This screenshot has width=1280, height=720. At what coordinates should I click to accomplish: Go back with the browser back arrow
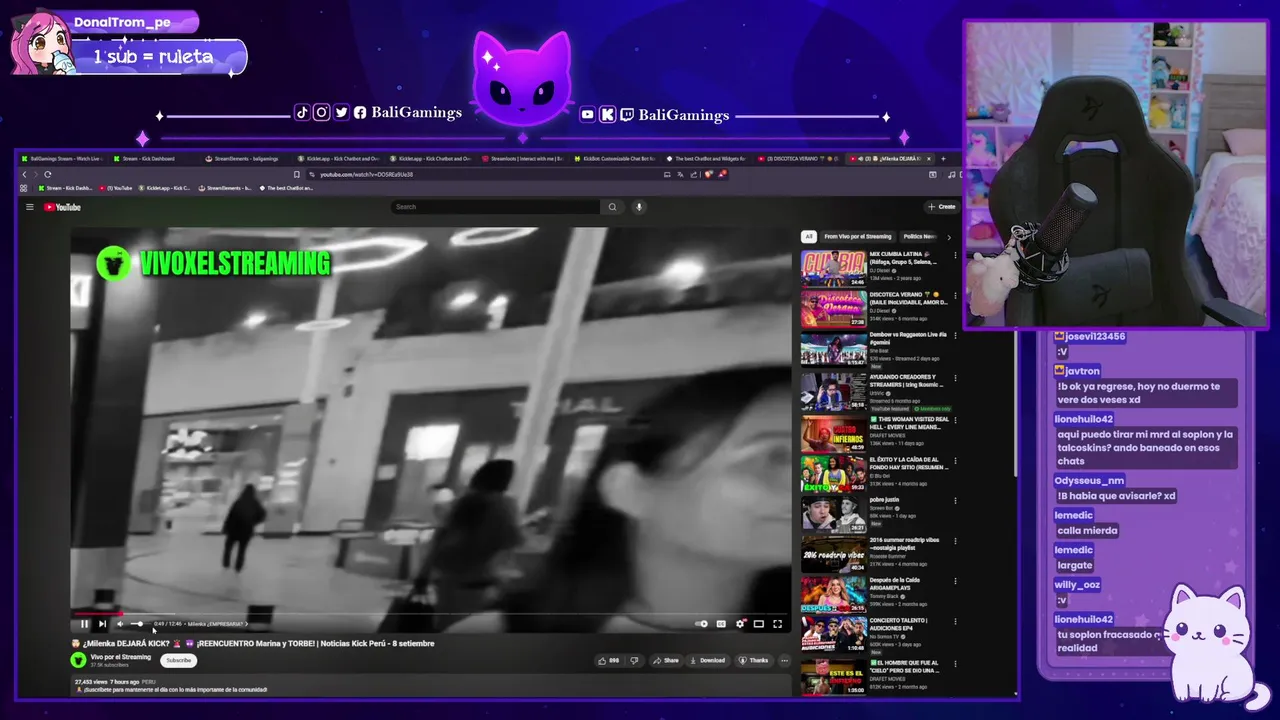pyautogui.click(x=24, y=174)
